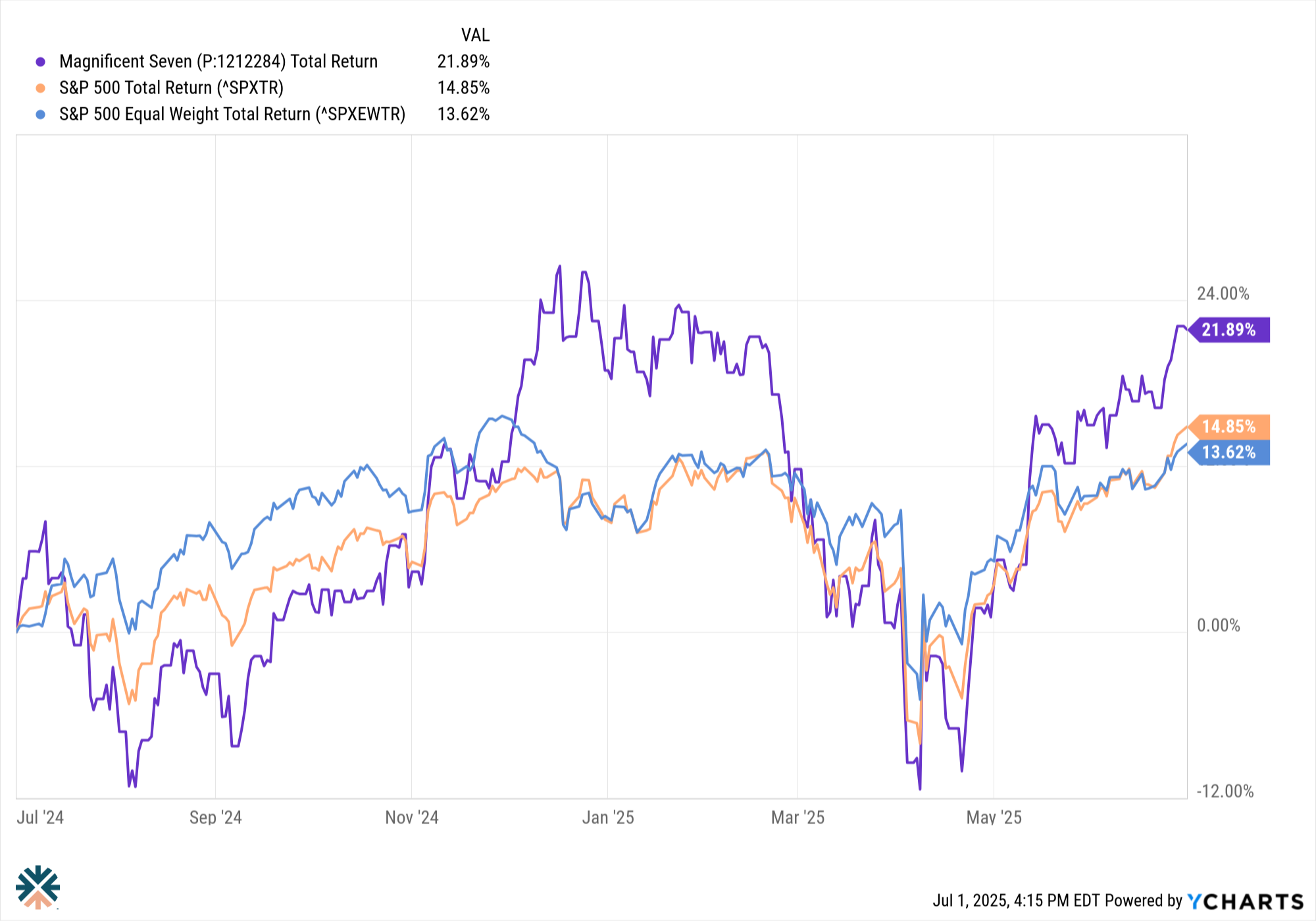This screenshot has height=921, width=1316.
Task: Click the purple Magnificent Seven legend dot
Action: [41, 62]
